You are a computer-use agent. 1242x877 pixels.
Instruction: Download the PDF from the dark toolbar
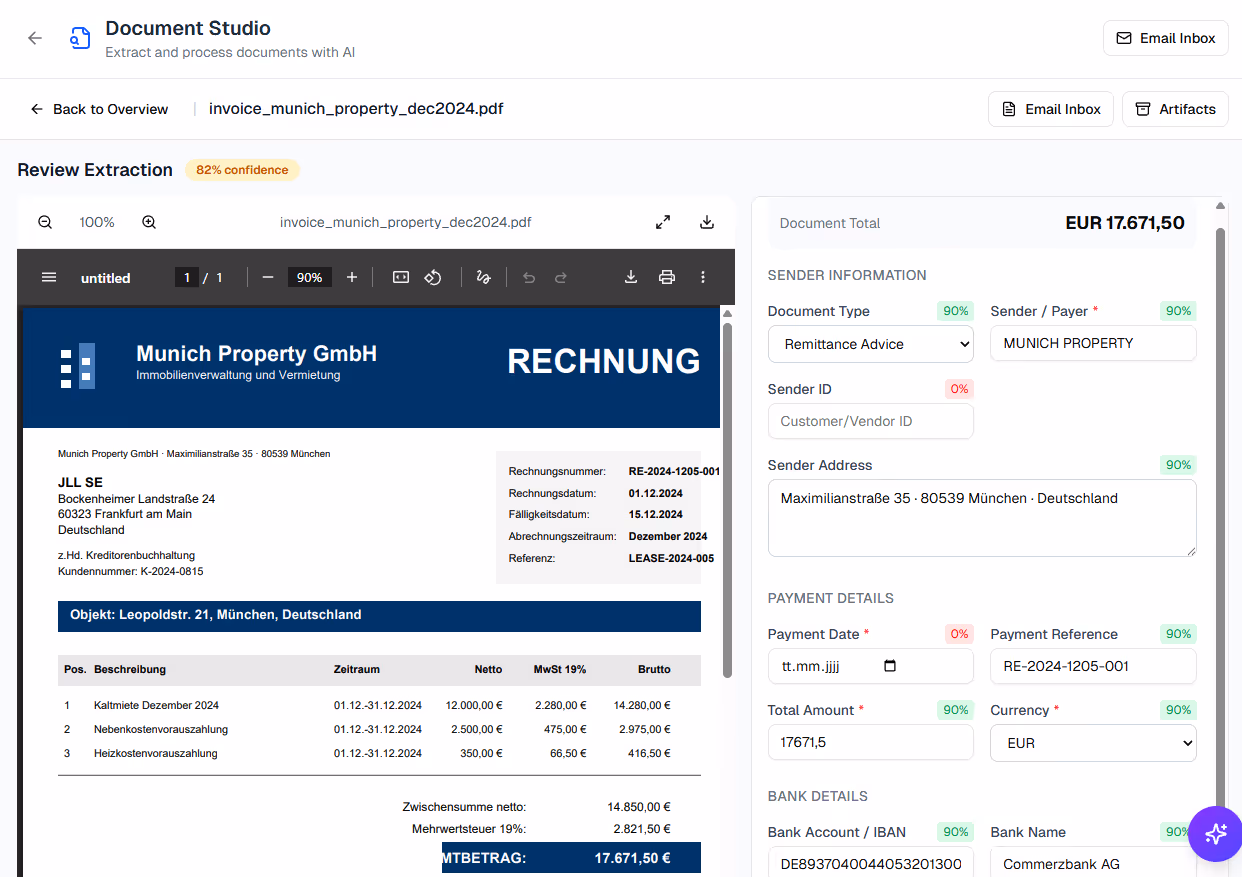[x=630, y=277]
